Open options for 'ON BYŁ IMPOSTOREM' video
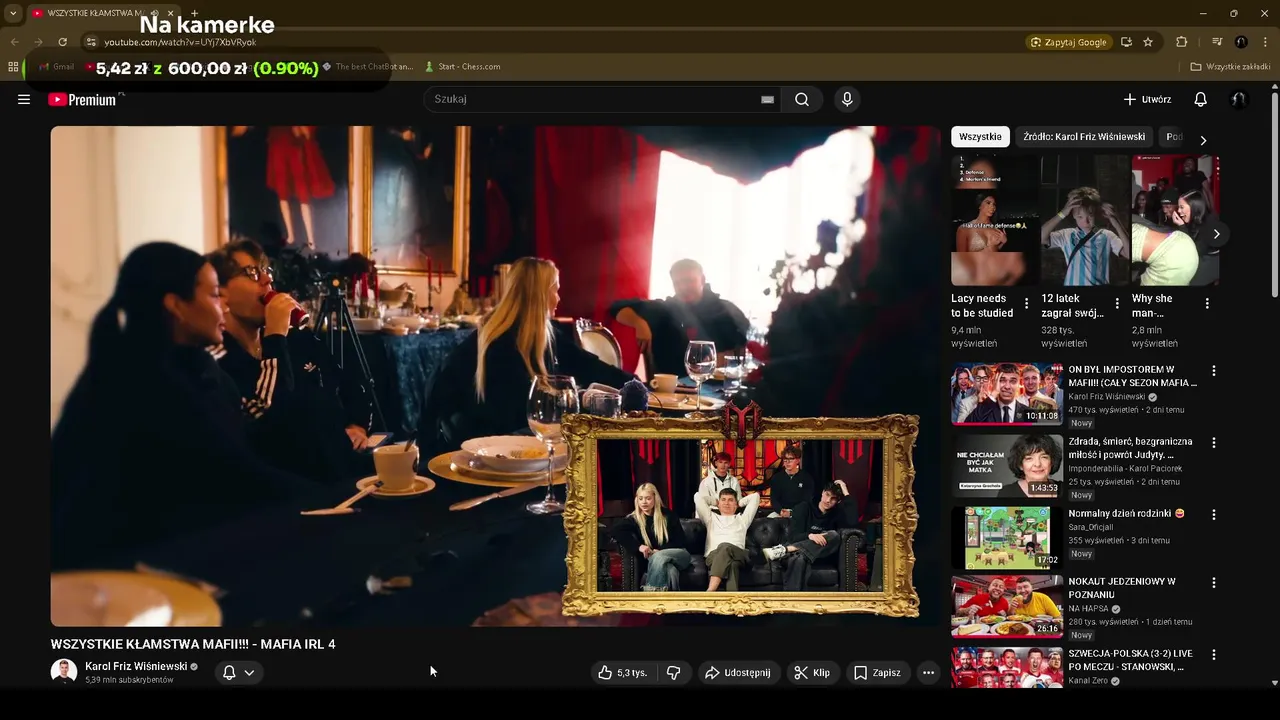Screen dimensions: 1280x720 1214,371
